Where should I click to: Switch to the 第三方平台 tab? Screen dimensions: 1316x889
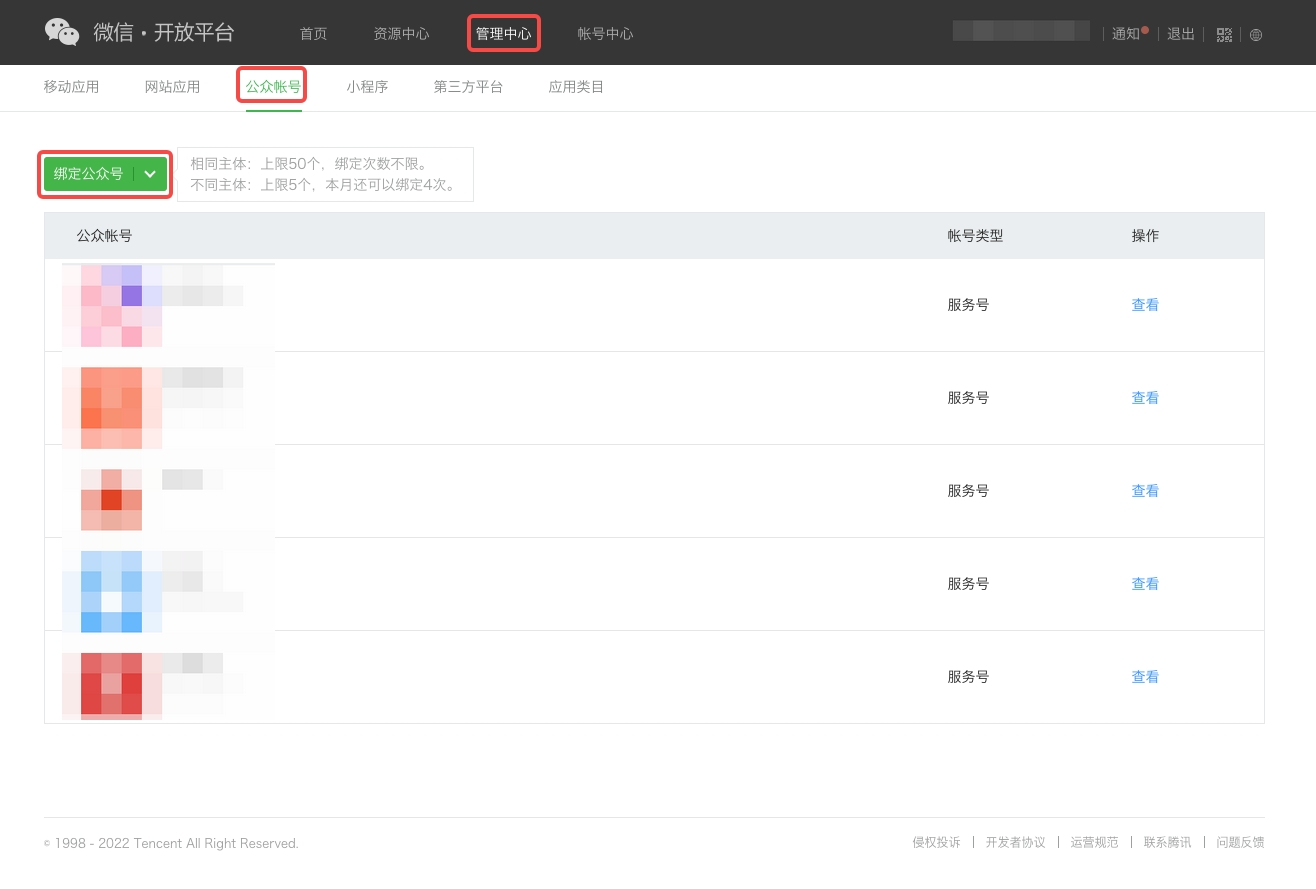pos(468,87)
